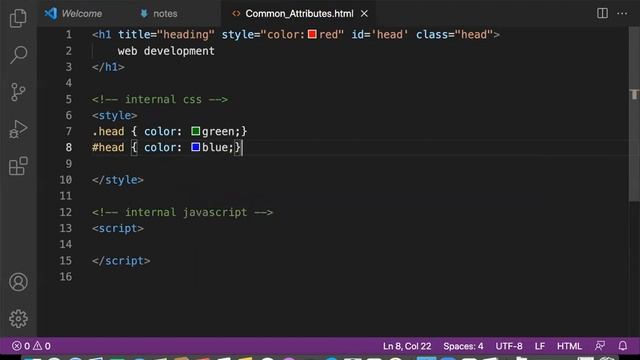
Task: Change indentation via Spaces: 4
Action: coord(463,346)
